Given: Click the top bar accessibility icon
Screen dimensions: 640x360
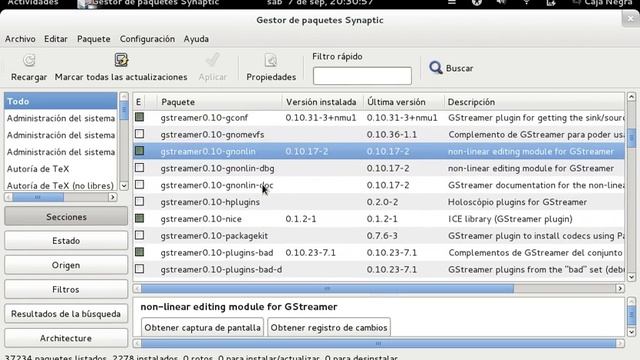Looking at the screenshot, I should pos(477,2).
